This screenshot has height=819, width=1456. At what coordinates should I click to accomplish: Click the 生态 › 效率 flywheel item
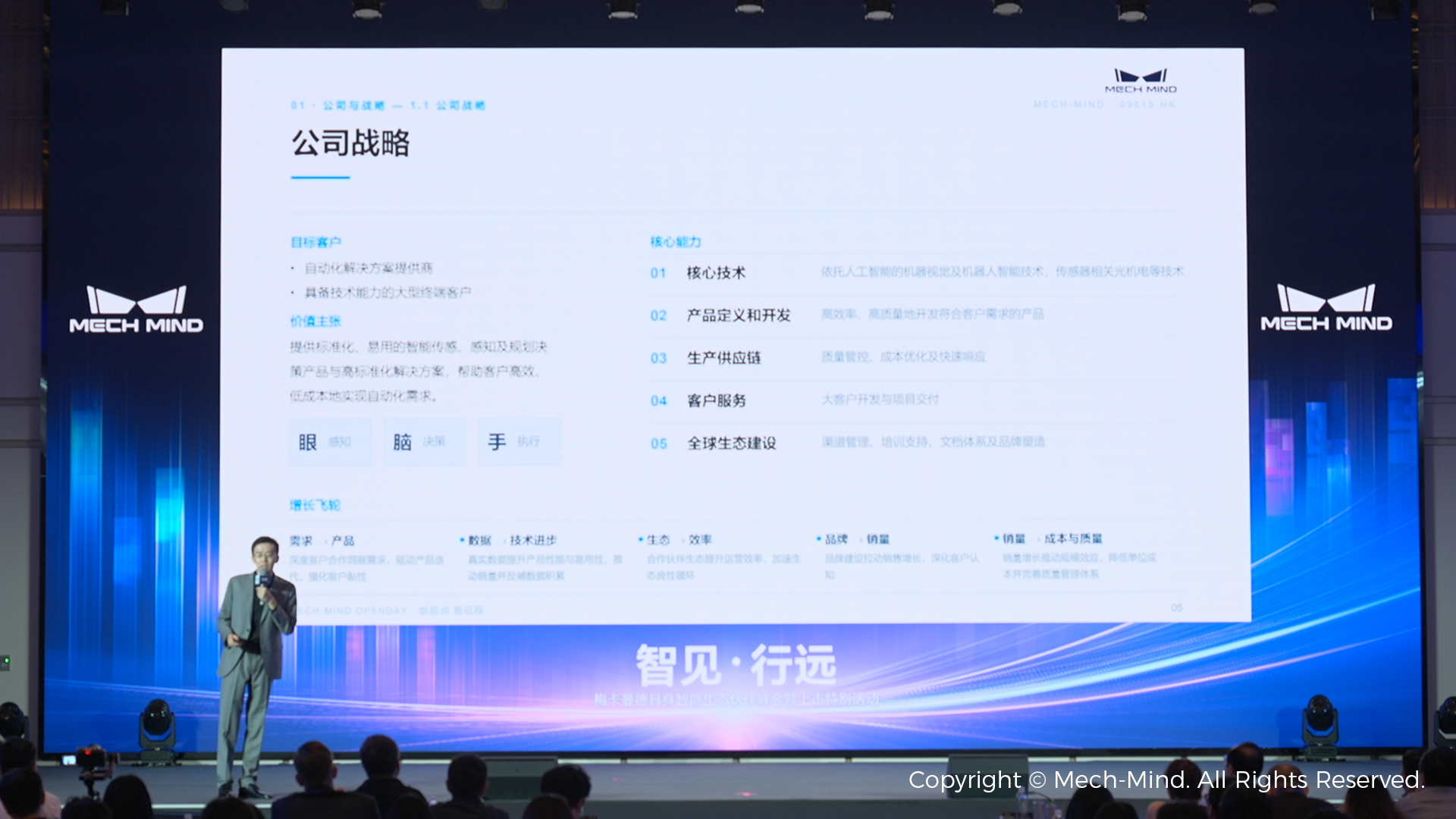[x=720, y=557]
